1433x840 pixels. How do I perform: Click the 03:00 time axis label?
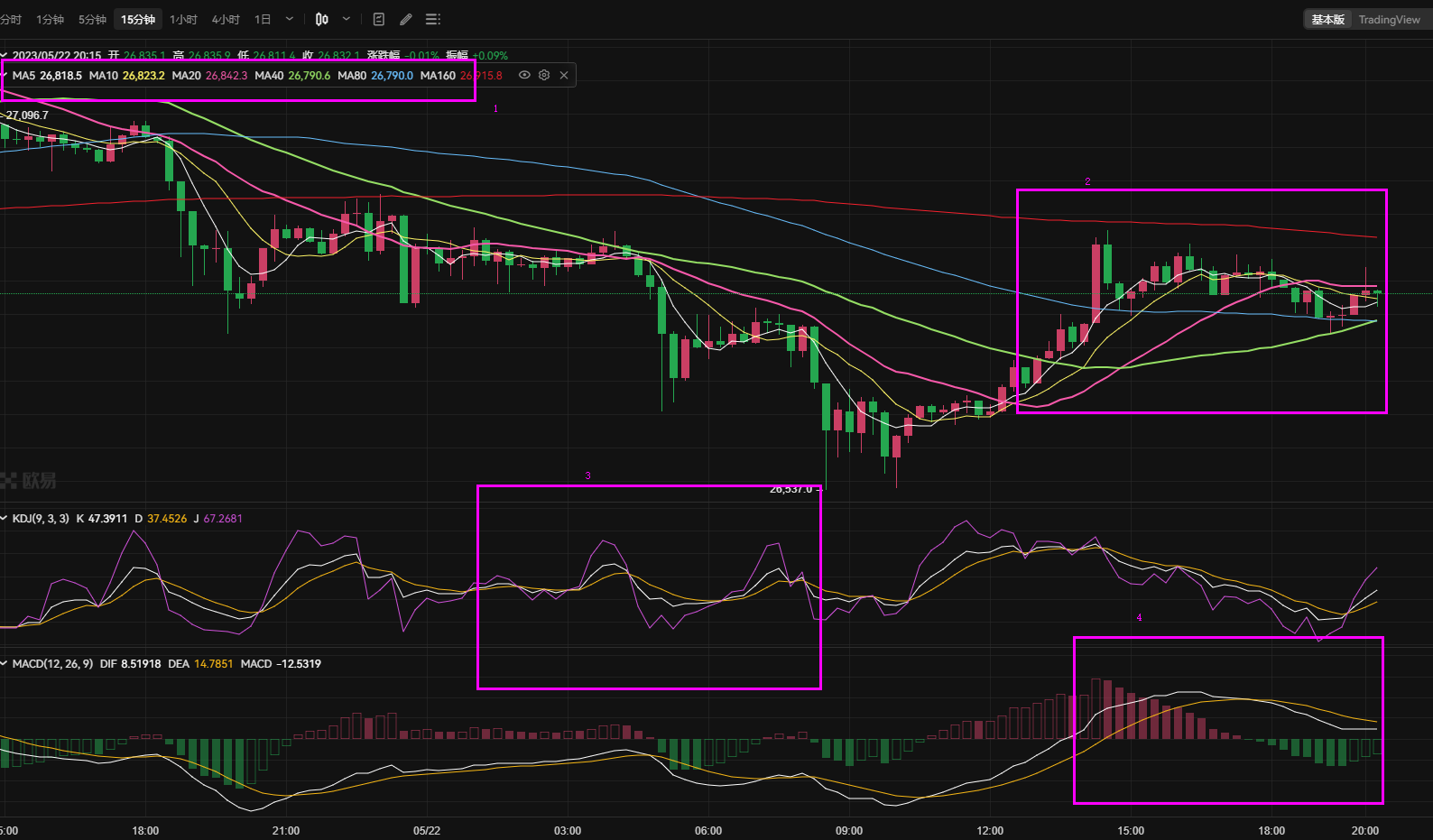568,830
